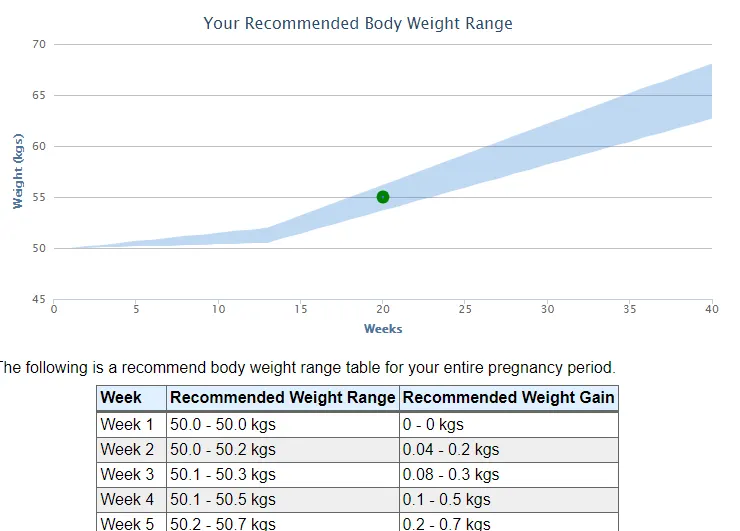Click the '50.1 - 50.3 kgs' range cell
Viewport: 740px width, 531px height.
(x=223, y=475)
